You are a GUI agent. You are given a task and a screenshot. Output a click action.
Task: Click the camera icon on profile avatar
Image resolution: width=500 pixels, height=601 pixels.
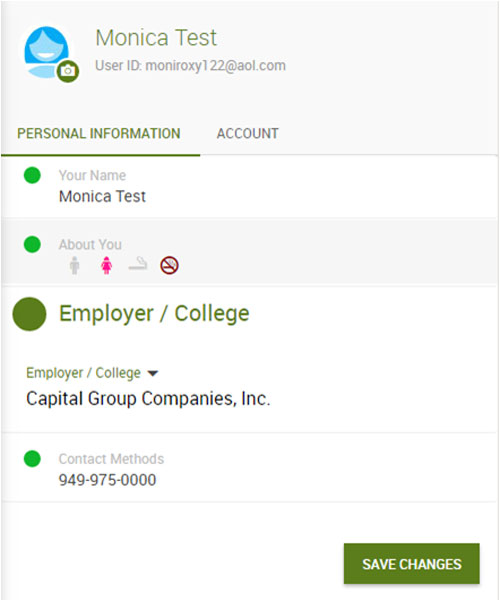(68, 71)
